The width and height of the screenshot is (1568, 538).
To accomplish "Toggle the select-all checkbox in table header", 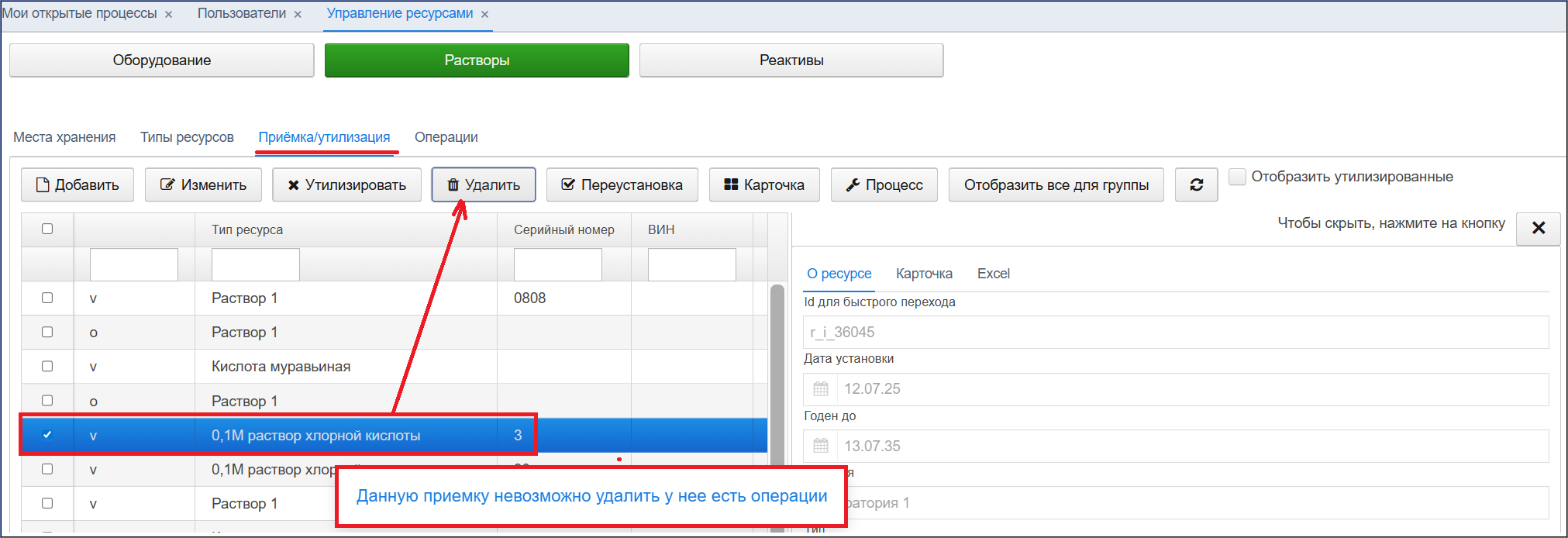I will pos(47,229).
